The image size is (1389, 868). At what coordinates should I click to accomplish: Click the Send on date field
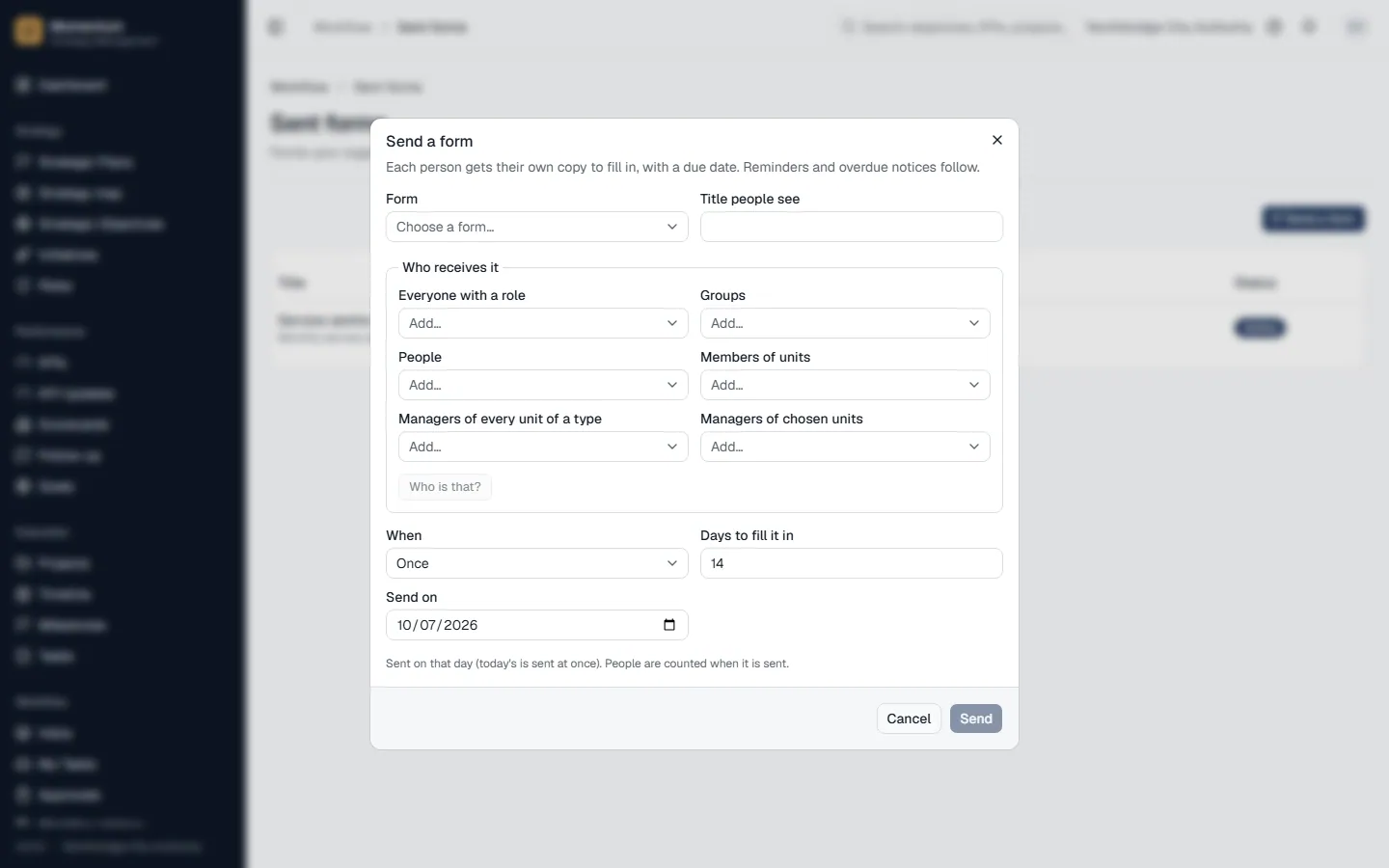[x=536, y=625]
